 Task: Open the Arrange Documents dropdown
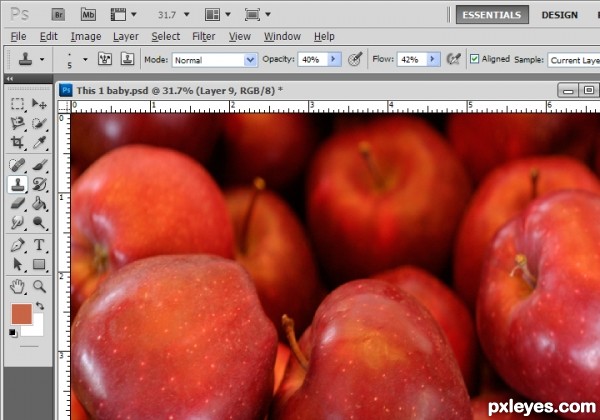(218, 15)
